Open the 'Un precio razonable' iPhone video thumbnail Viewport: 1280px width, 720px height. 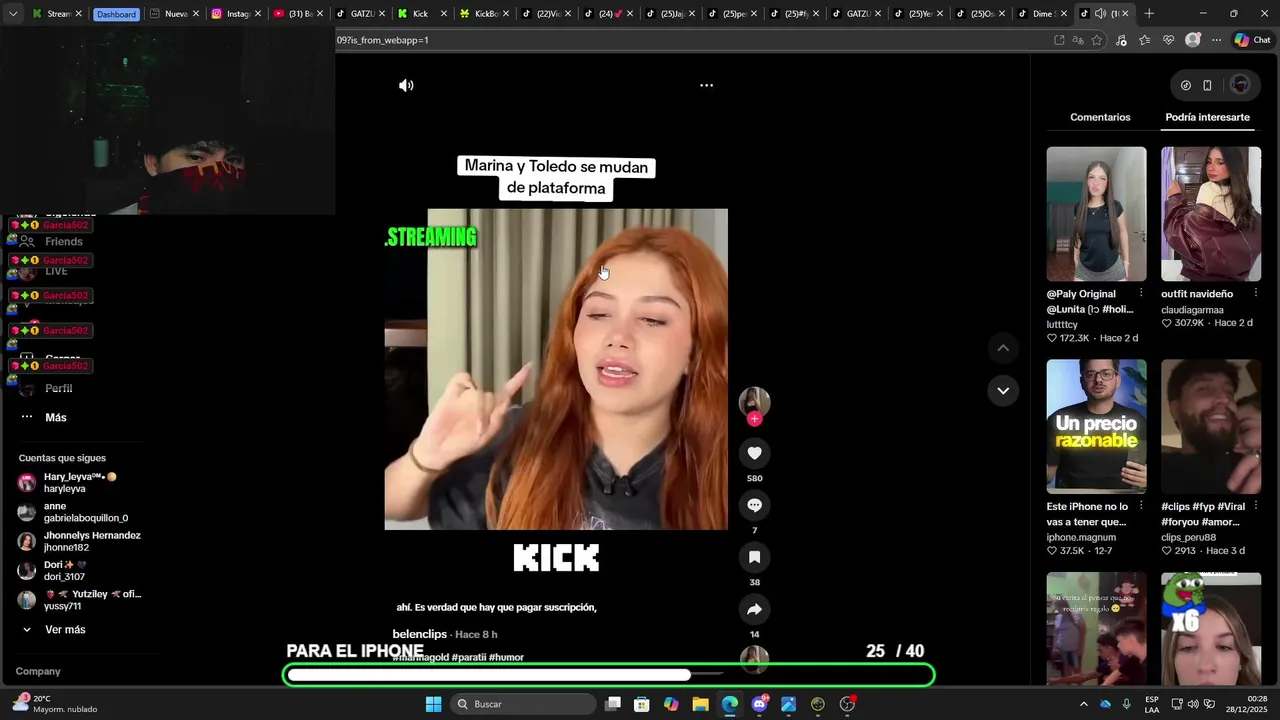[1096, 426]
